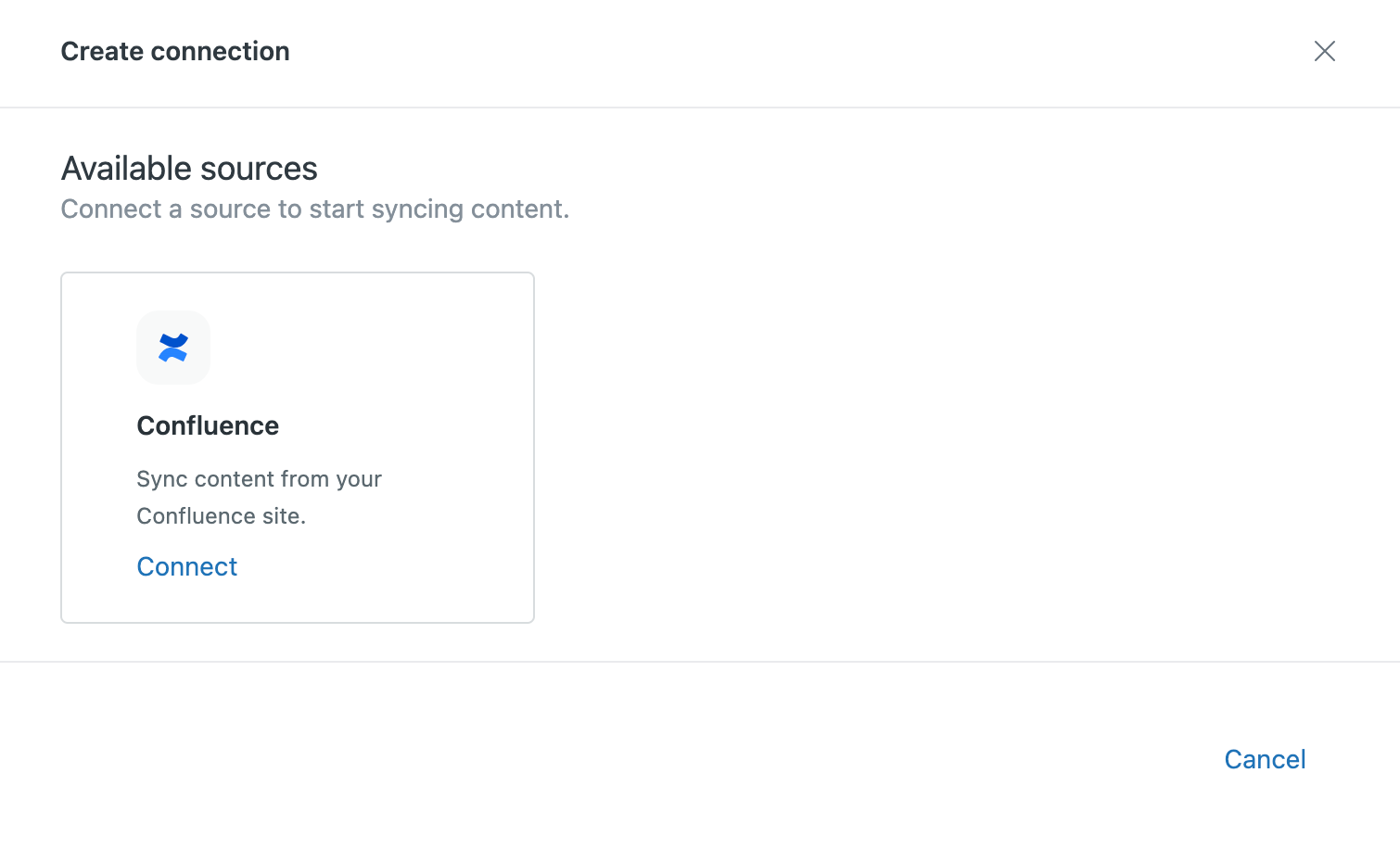
Task: Click the Create connection dialog title
Action: (175, 51)
